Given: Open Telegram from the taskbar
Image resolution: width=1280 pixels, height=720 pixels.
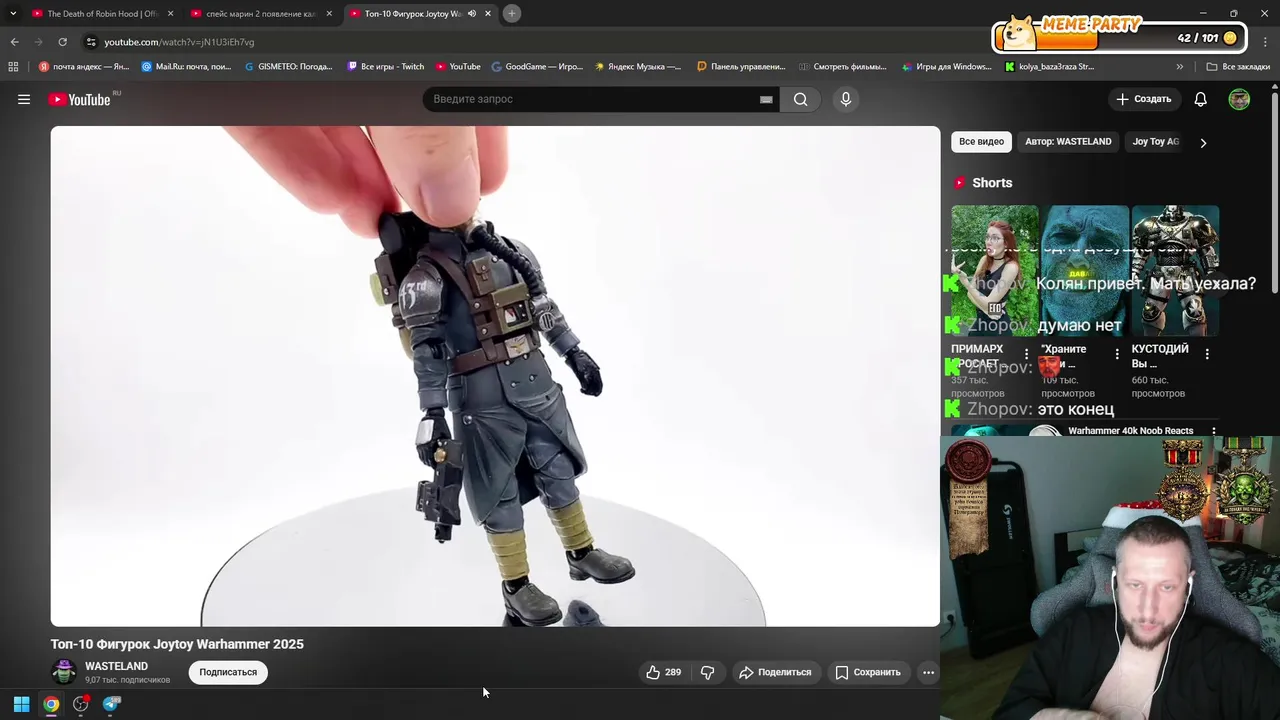Looking at the screenshot, I should coord(111,704).
